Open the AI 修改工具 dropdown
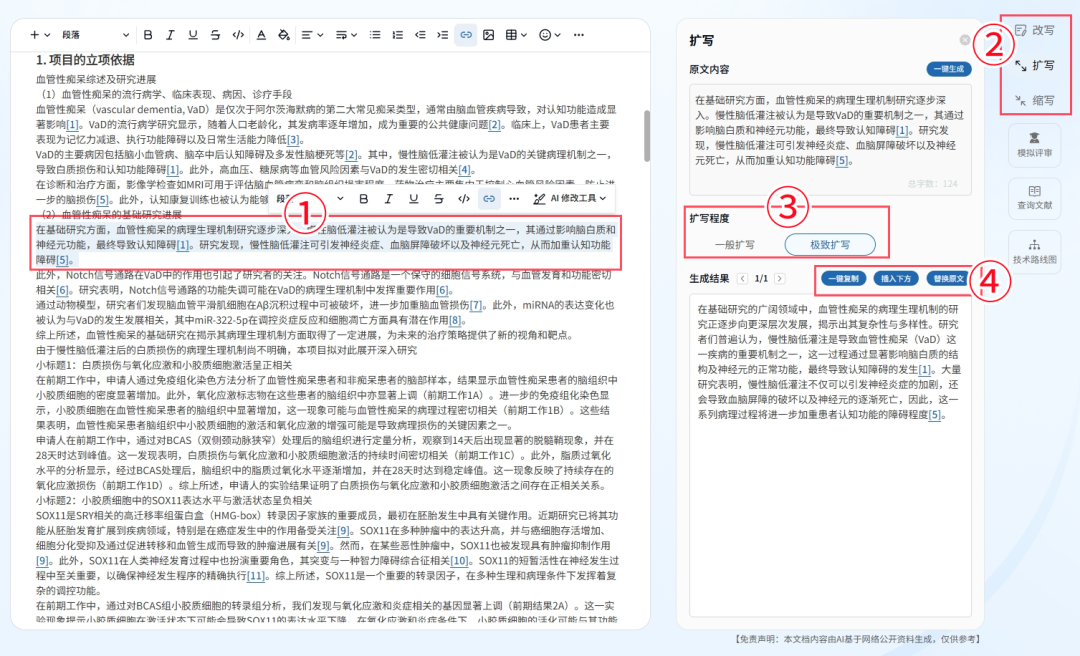The height and width of the screenshot is (656, 1080). point(570,198)
